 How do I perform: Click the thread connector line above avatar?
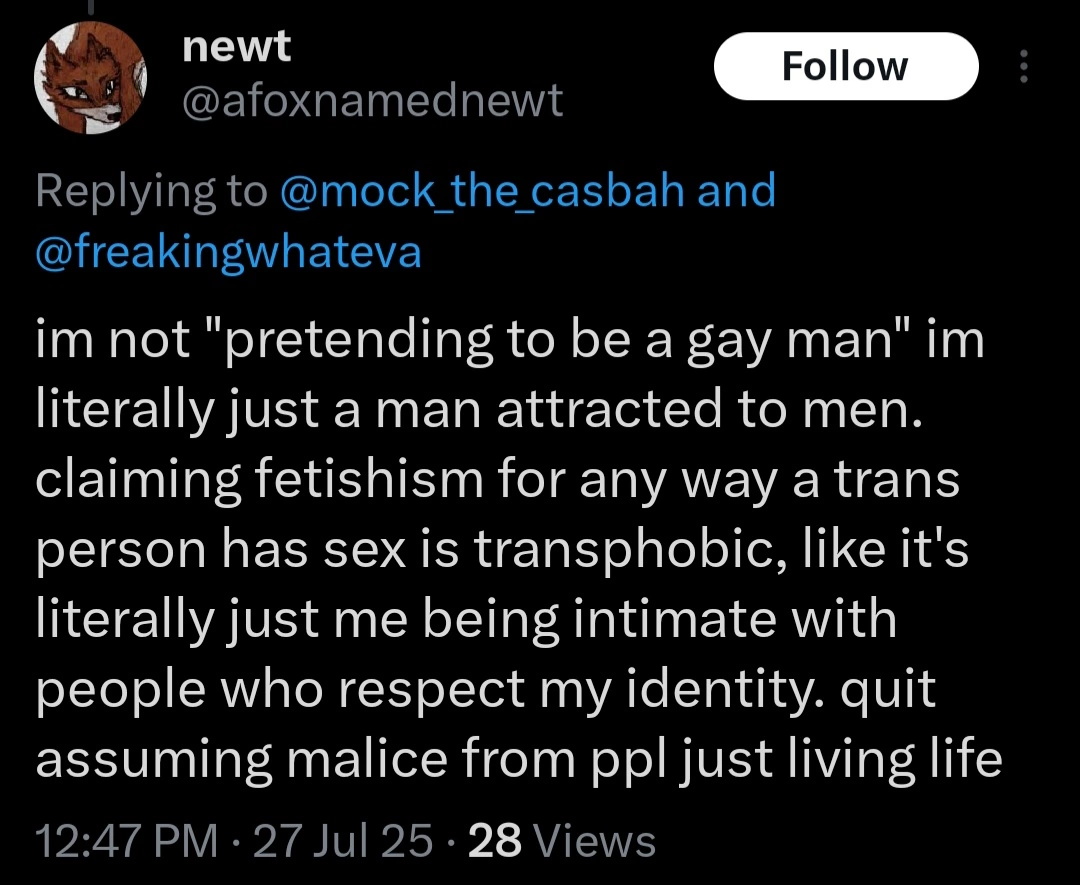pos(90,7)
